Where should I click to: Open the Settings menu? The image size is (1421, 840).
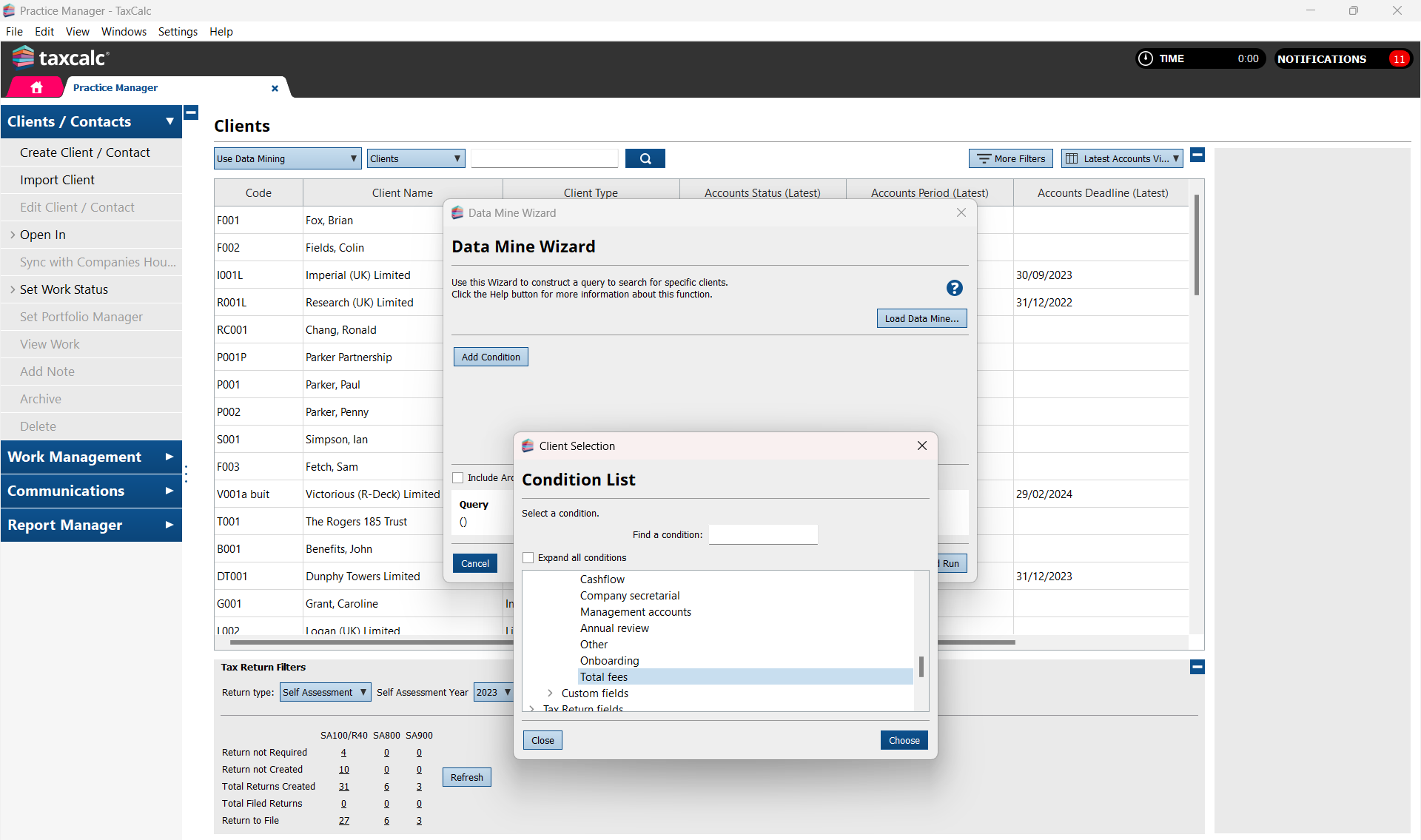click(x=178, y=32)
